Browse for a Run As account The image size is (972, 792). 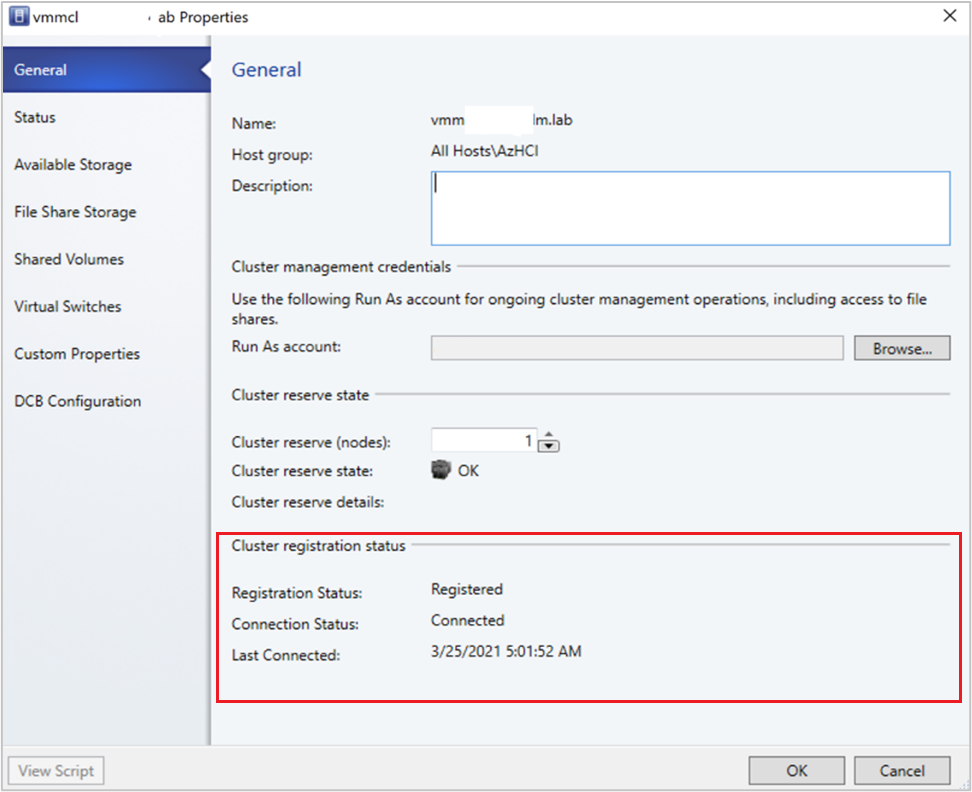(901, 347)
